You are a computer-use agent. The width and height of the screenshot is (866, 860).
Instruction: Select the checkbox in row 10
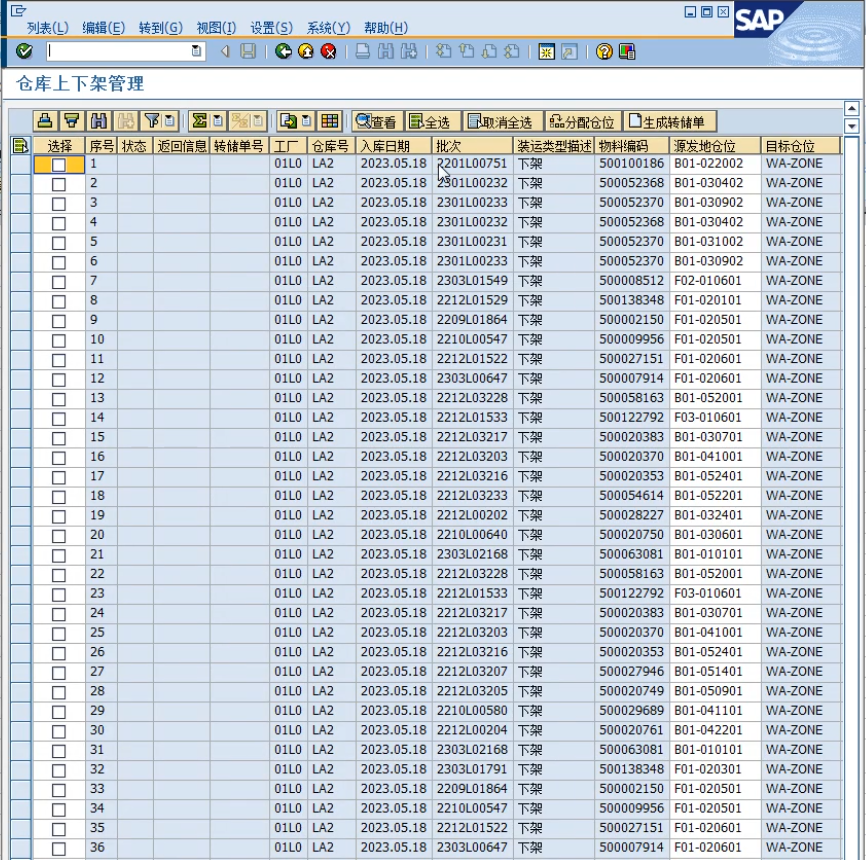tap(59, 340)
